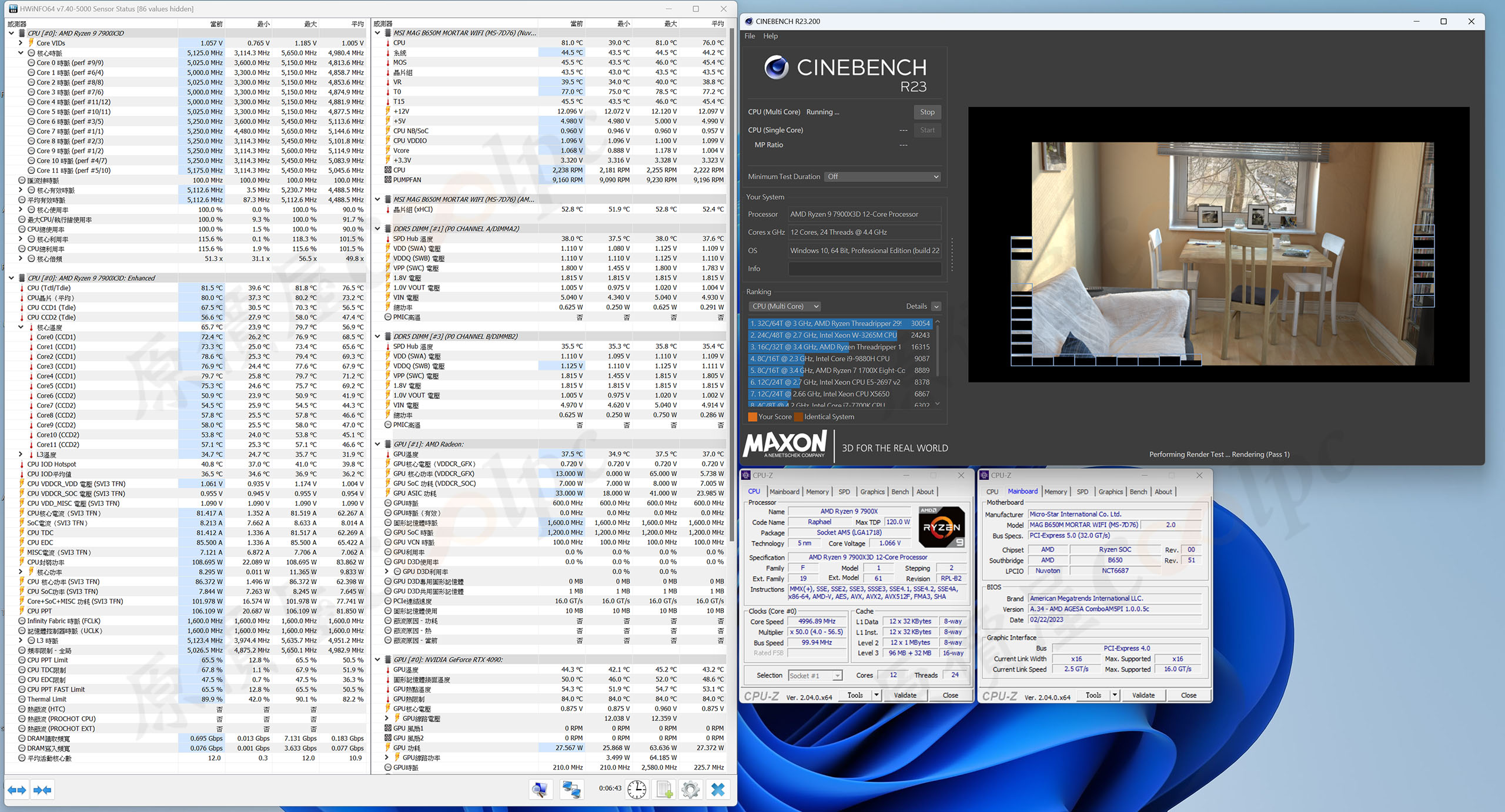Click the orange Your Score swatch
The height and width of the screenshot is (812, 1505).
[752, 417]
